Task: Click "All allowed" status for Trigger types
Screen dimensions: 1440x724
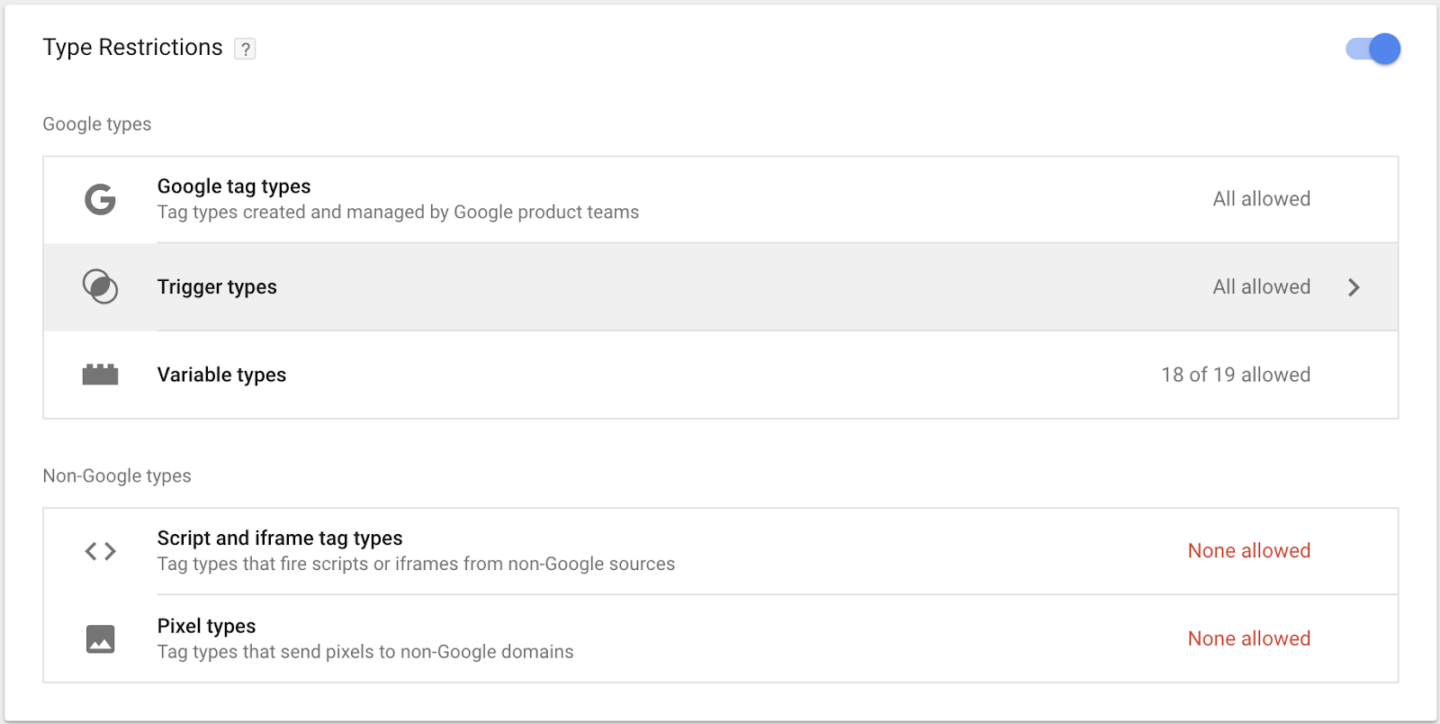Action: click(x=1261, y=287)
